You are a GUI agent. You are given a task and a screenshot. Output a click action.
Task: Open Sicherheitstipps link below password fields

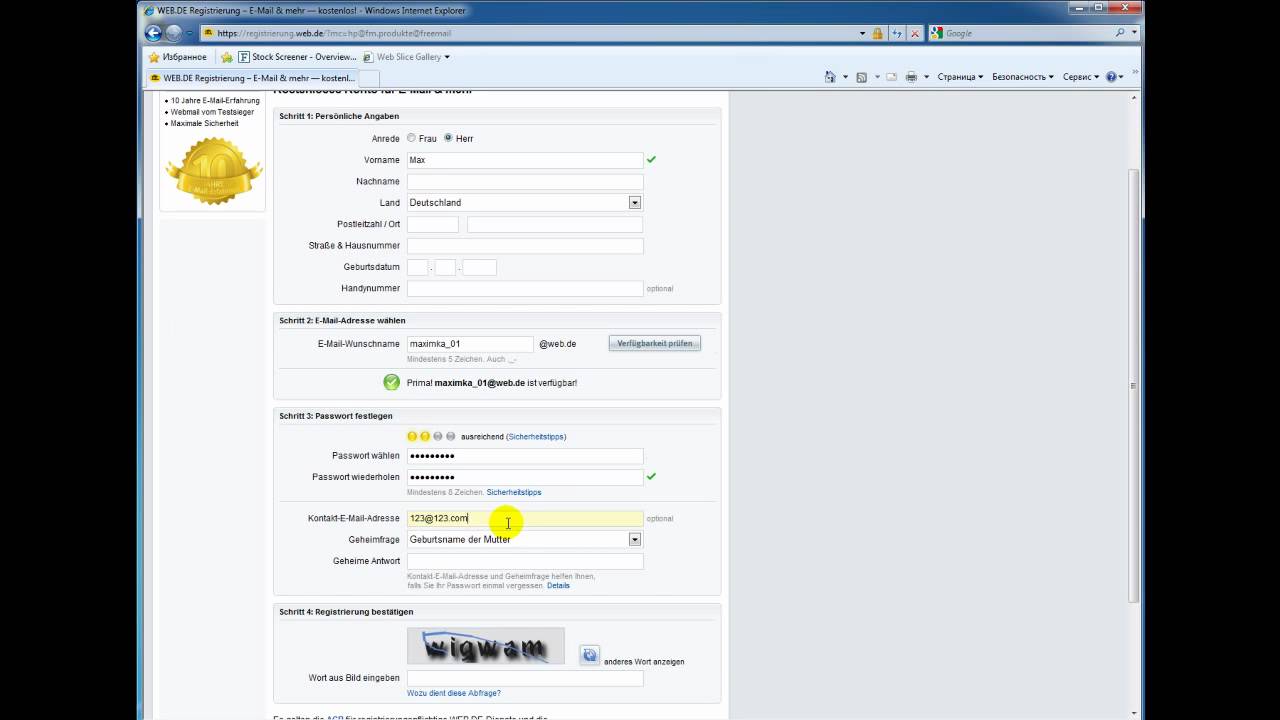click(x=514, y=493)
